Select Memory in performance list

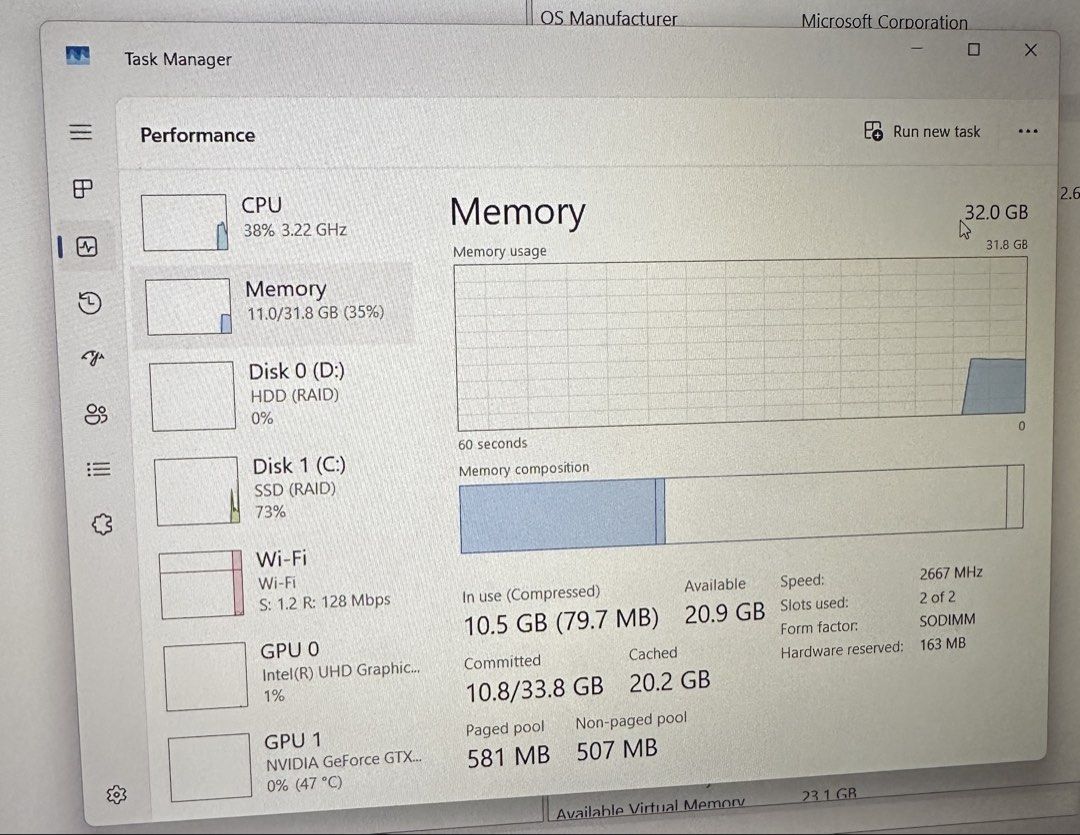[274, 304]
